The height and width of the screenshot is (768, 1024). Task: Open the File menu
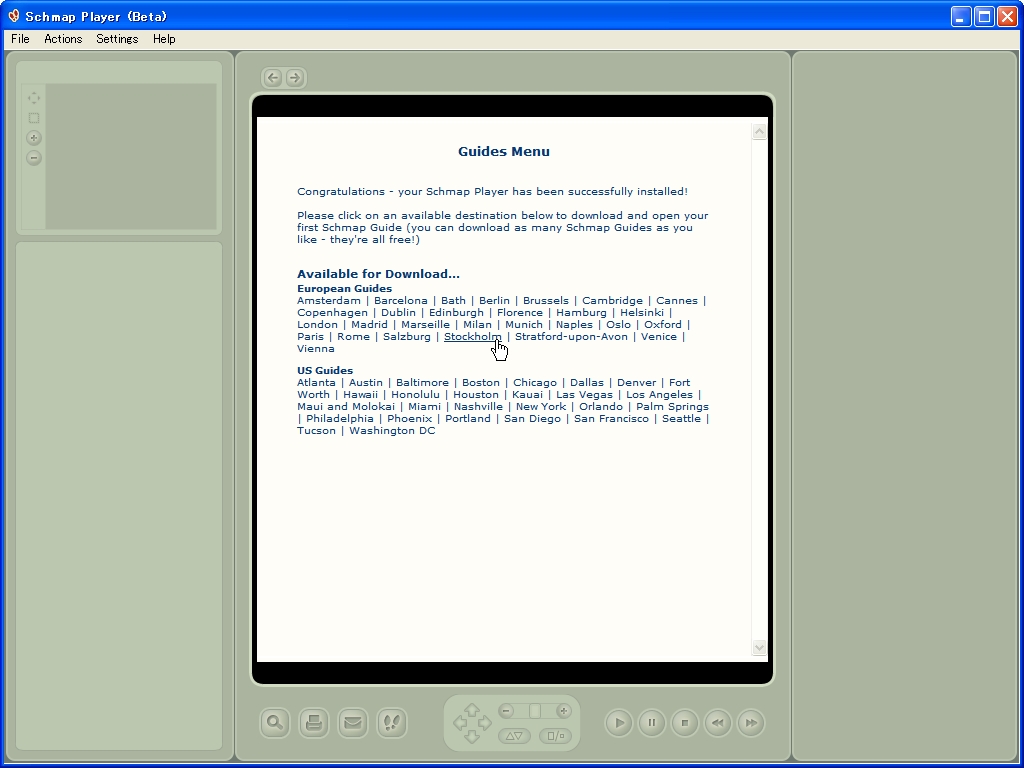tap(20, 39)
